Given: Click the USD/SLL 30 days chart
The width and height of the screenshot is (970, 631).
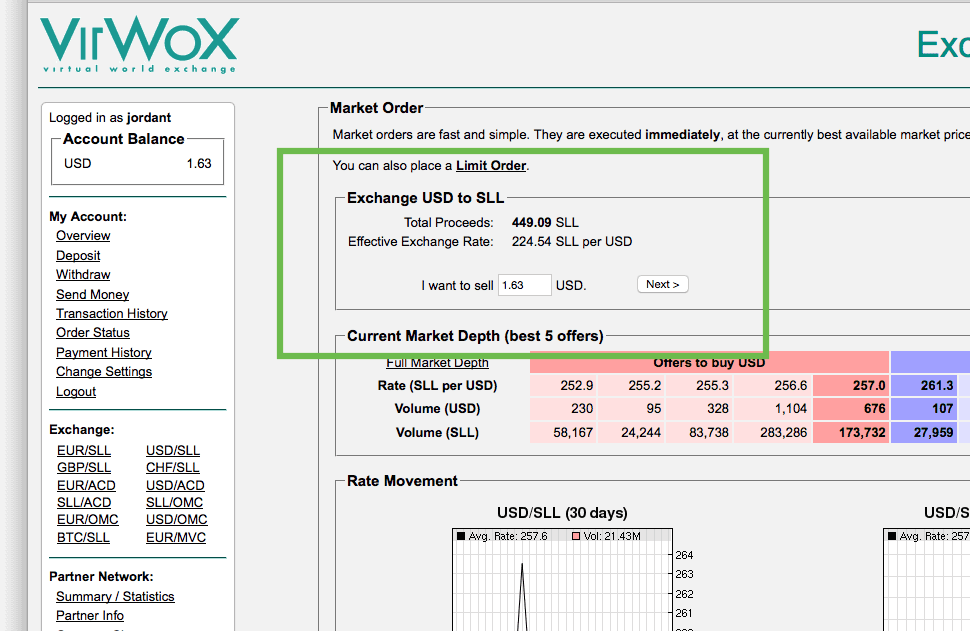Looking at the screenshot, I should (562, 580).
